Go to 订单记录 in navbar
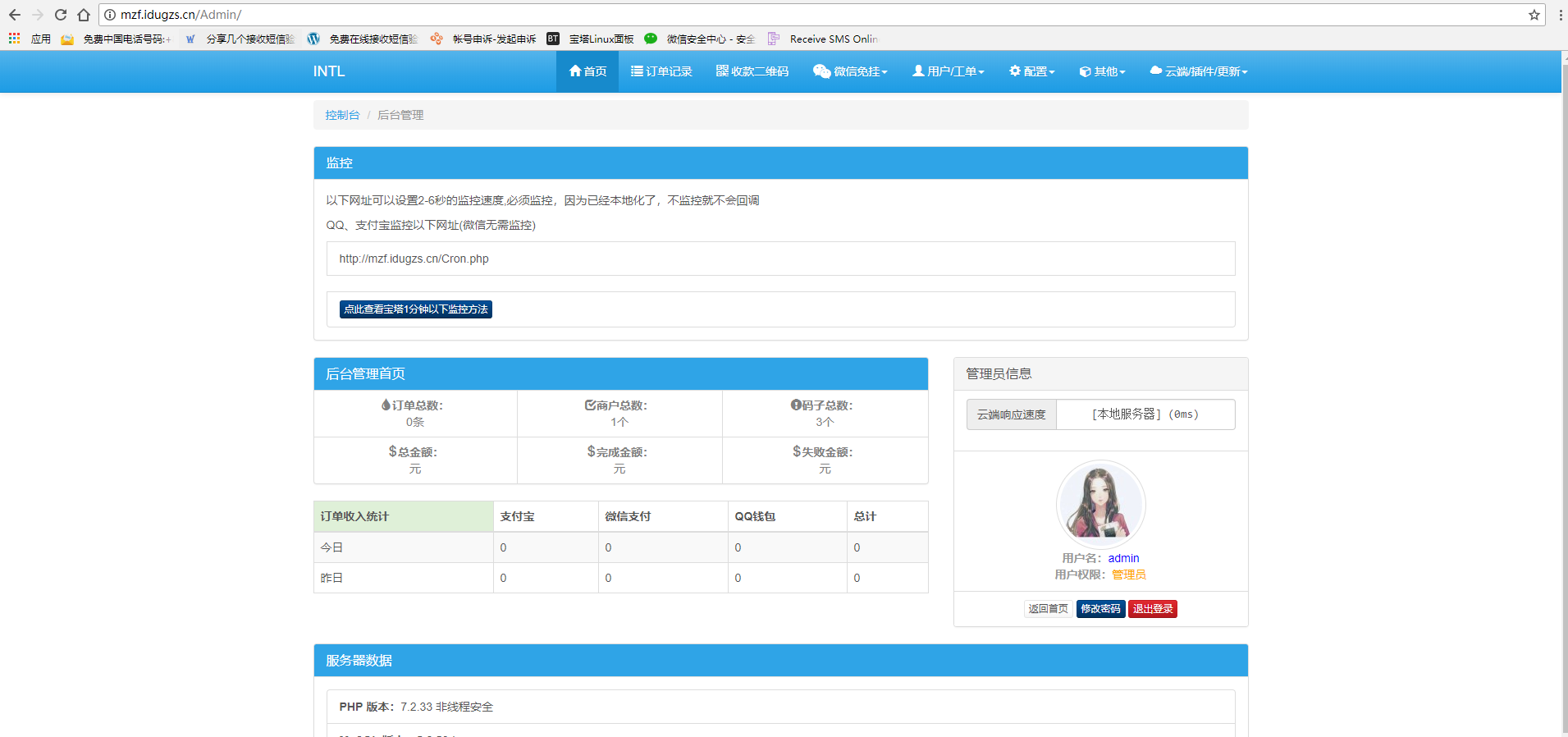The image size is (1568, 737). pyautogui.click(x=661, y=71)
